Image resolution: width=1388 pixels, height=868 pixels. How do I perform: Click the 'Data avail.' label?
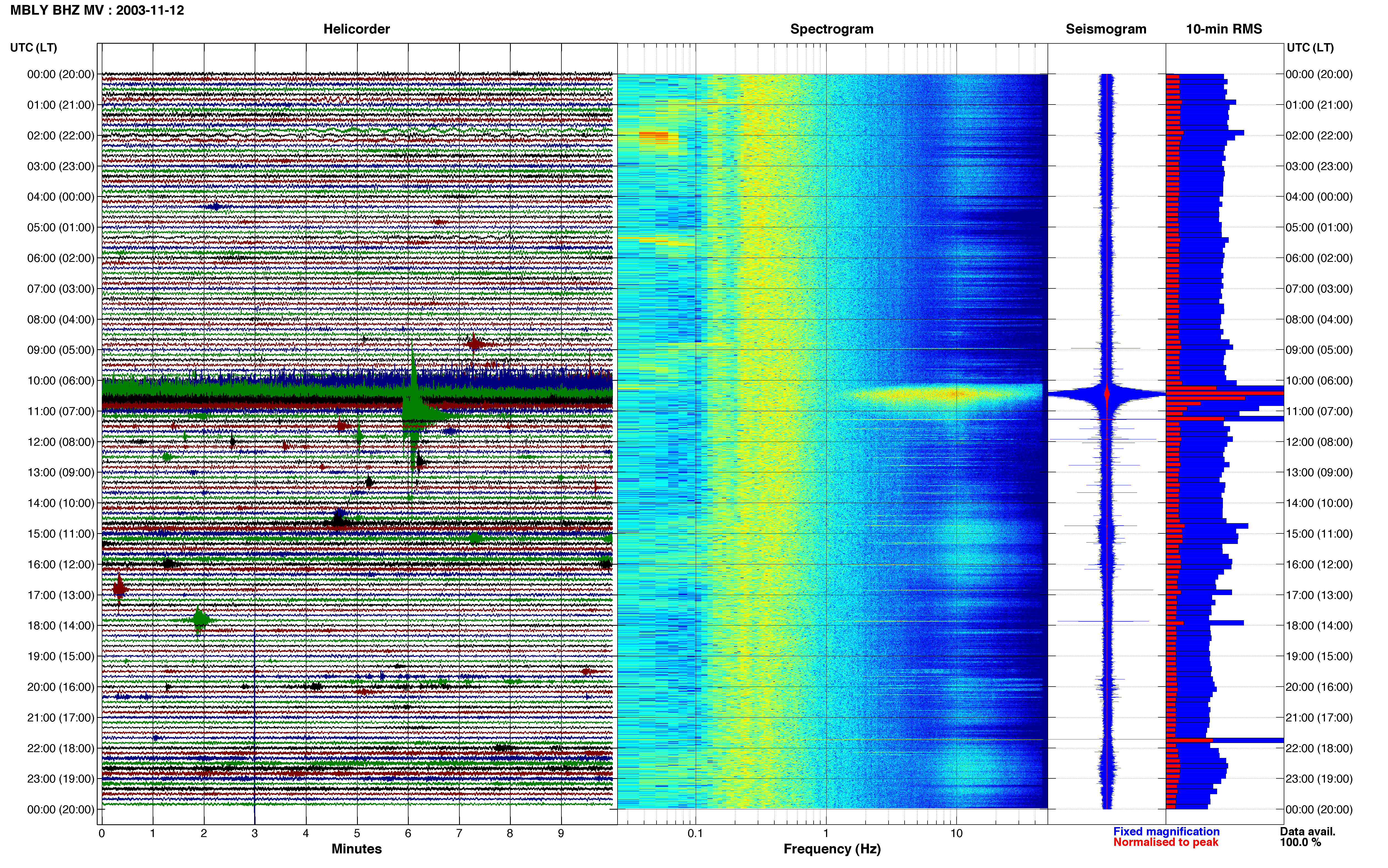[1308, 831]
